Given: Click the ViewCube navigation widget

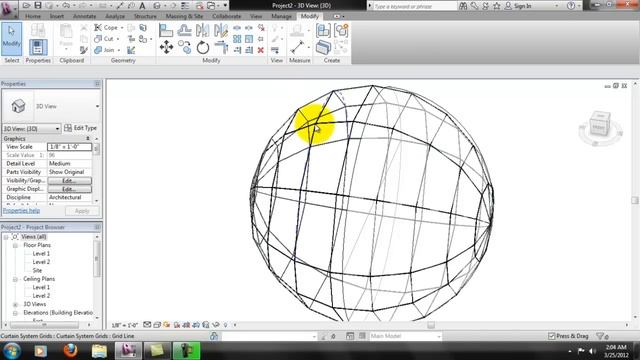Looking at the screenshot, I should point(600,127).
